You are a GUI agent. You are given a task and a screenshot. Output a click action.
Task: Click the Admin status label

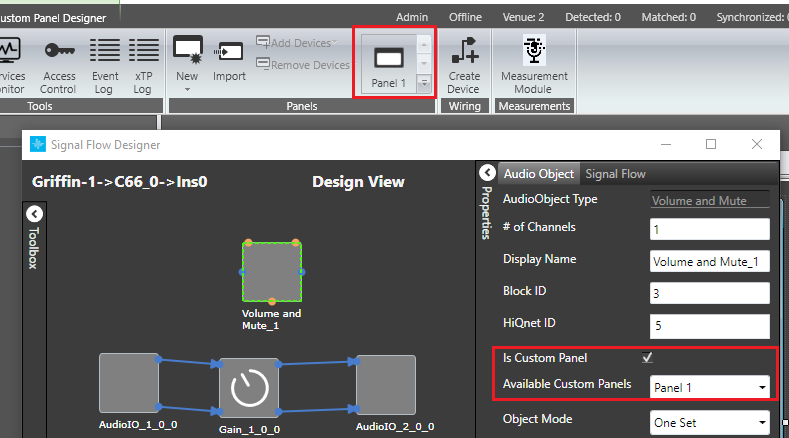click(412, 17)
